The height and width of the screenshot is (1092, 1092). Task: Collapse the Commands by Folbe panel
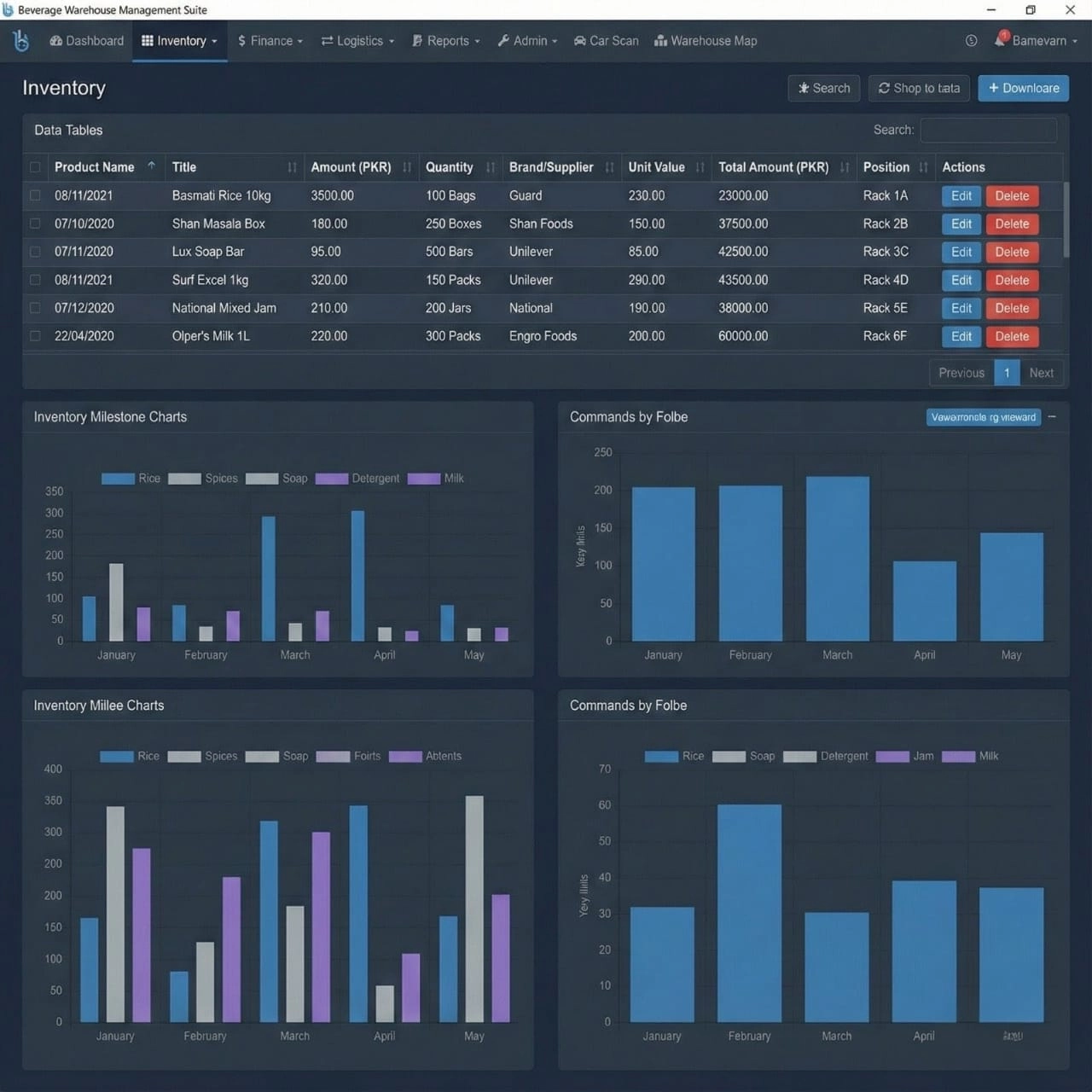click(x=1052, y=417)
